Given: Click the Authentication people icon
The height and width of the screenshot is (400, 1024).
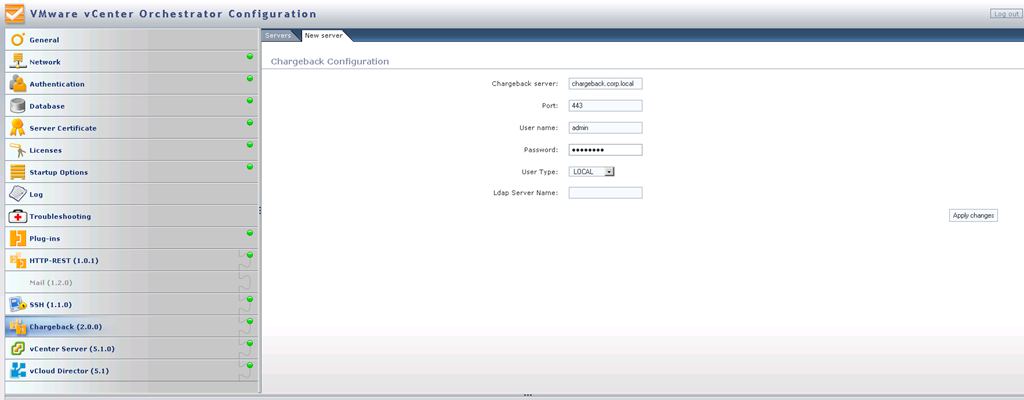Looking at the screenshot, I should click(18, 84).
